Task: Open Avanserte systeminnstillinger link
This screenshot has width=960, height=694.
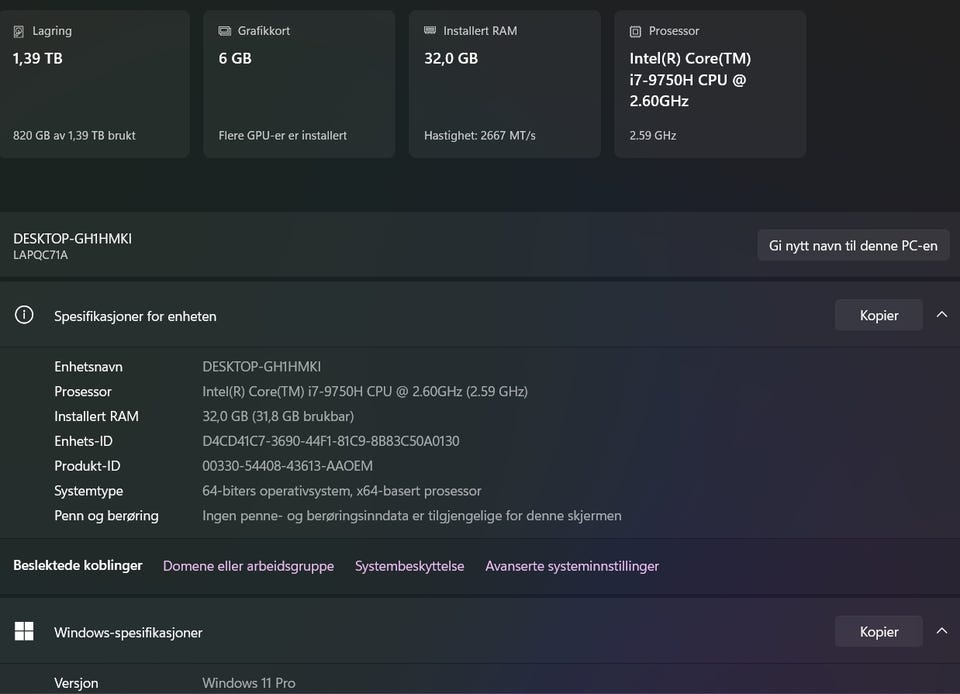Action: pos(572,566)
